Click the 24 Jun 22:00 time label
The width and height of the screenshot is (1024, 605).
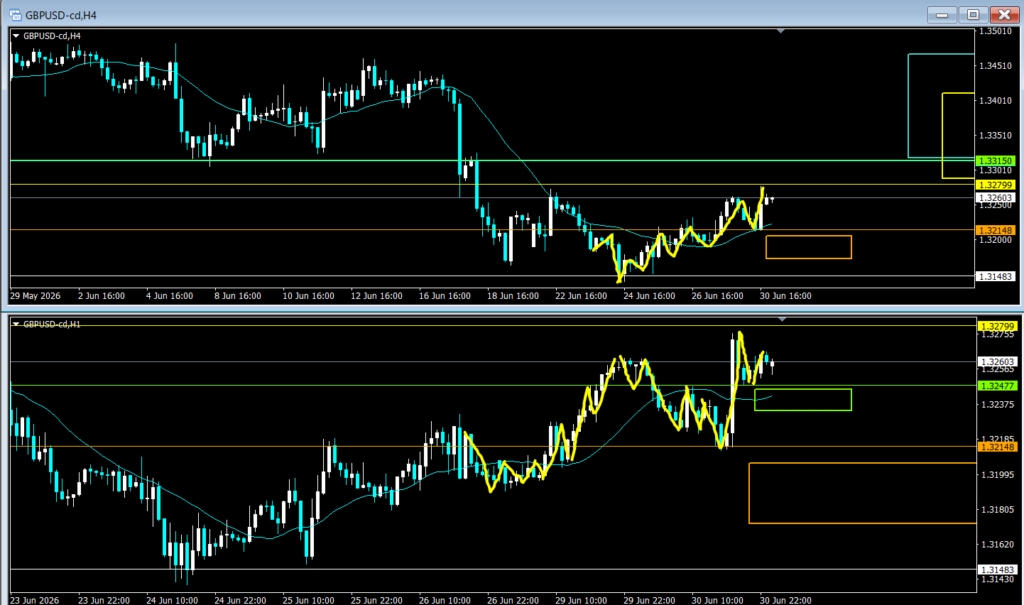[240, 600]
